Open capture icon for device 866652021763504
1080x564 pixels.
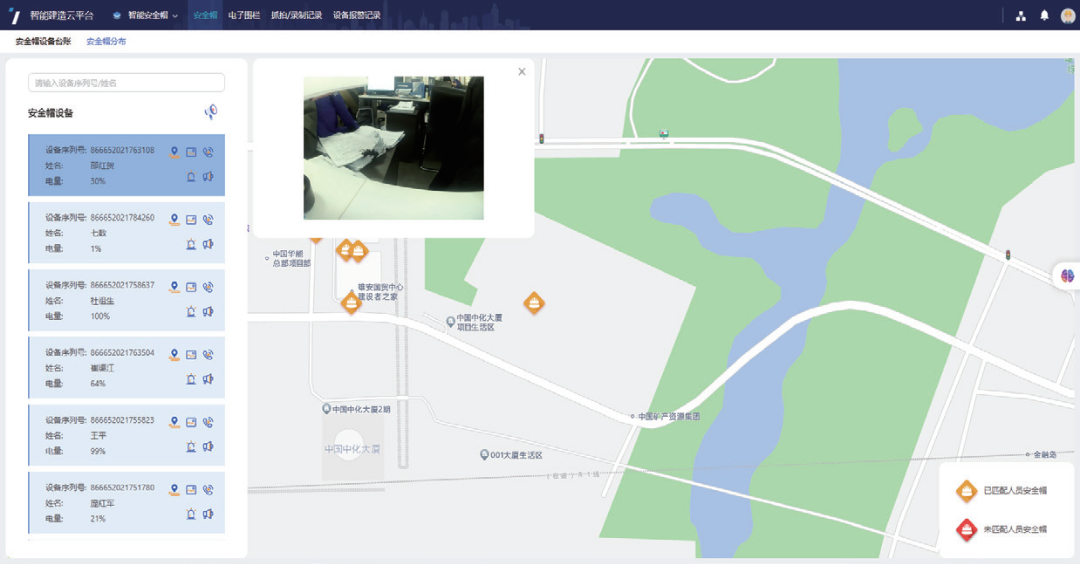(x=191, y=355)
